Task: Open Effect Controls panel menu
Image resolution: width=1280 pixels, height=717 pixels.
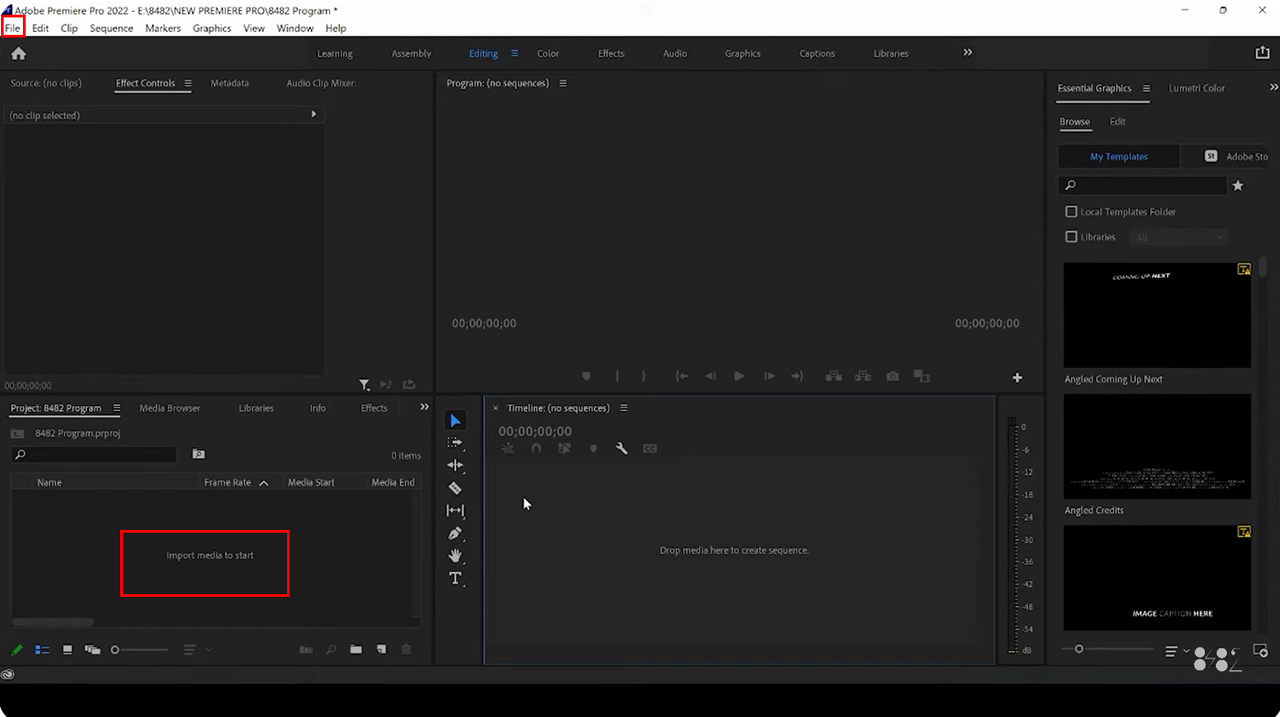Action: 187,83
